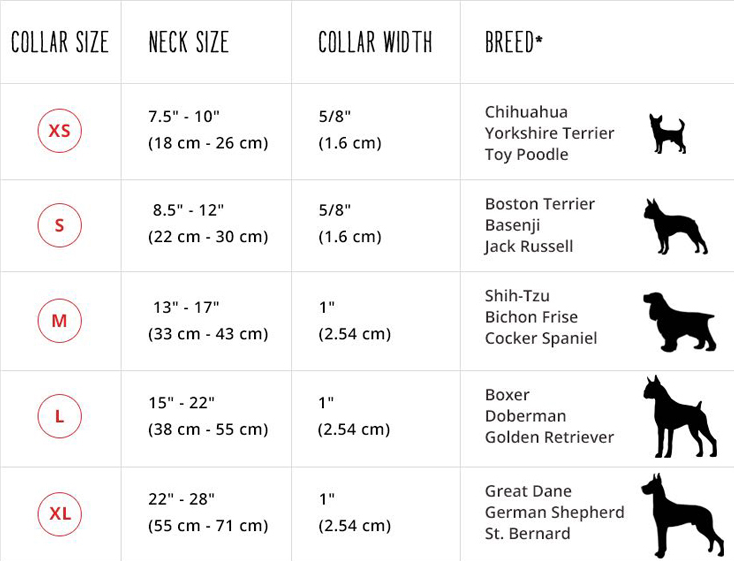Click the 22" - 28" neck size cell
The height and width of the screenshot is (561, 734).
pos(181,499)
